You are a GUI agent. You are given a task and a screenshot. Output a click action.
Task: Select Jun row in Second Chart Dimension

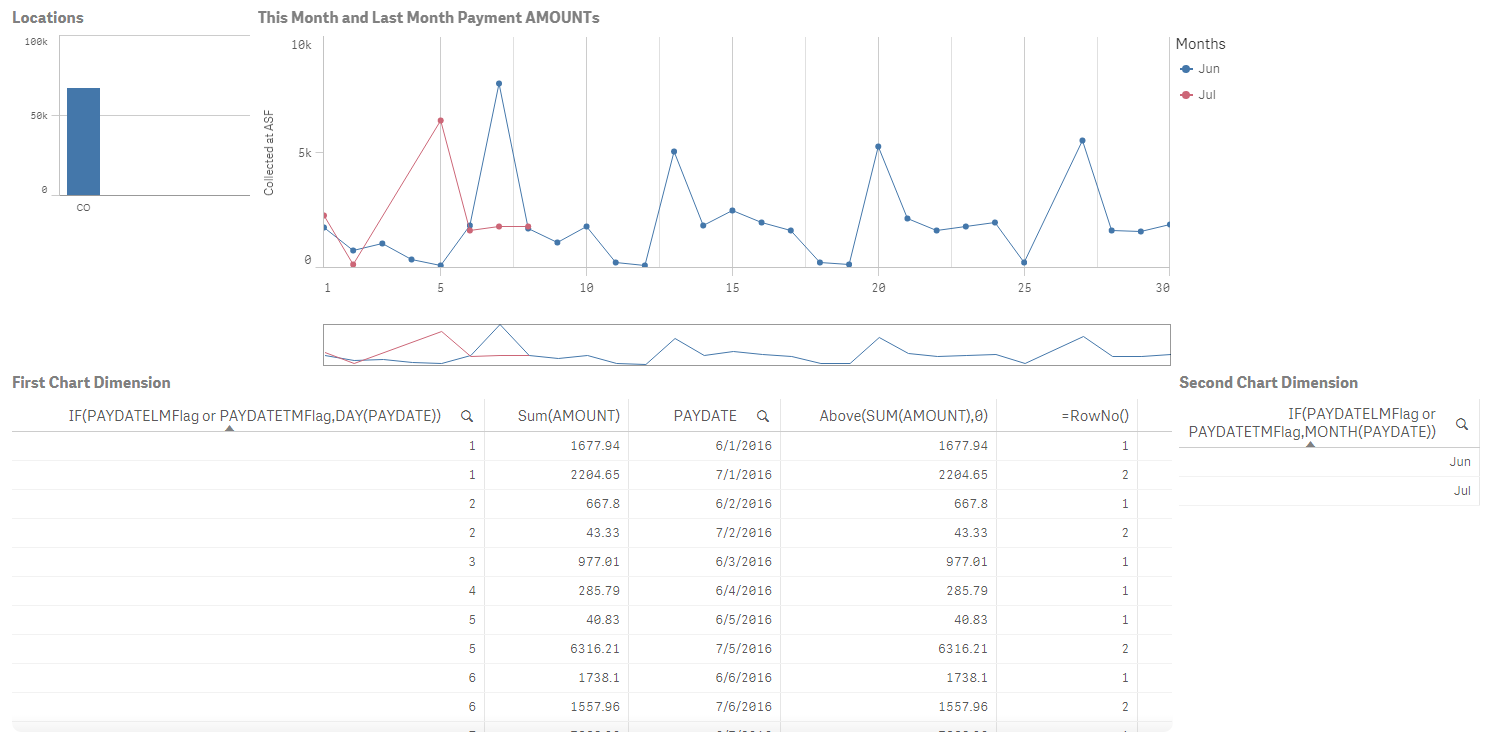tap(1328, 462)
